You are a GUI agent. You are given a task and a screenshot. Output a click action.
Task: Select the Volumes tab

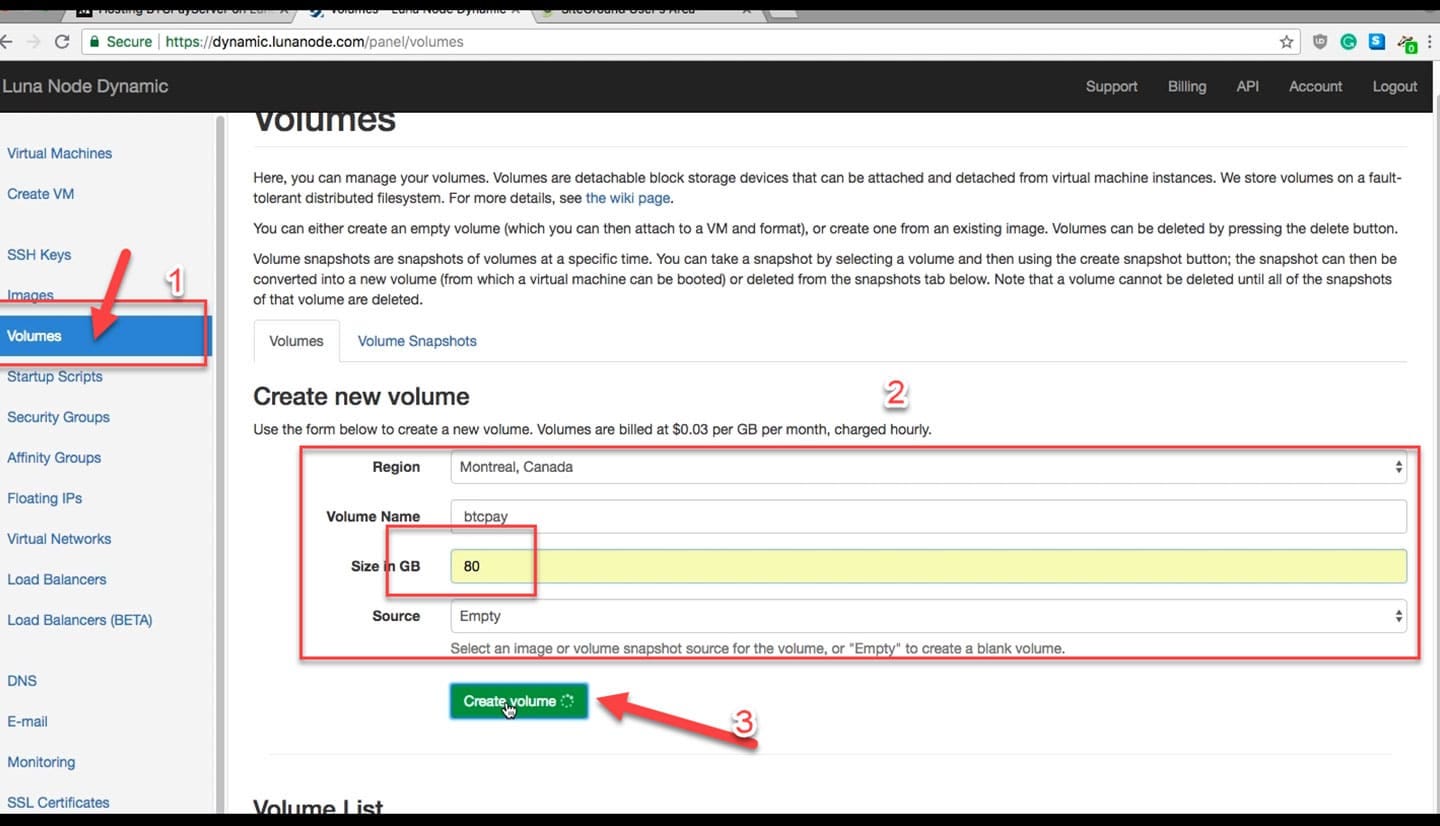[296, 341]
